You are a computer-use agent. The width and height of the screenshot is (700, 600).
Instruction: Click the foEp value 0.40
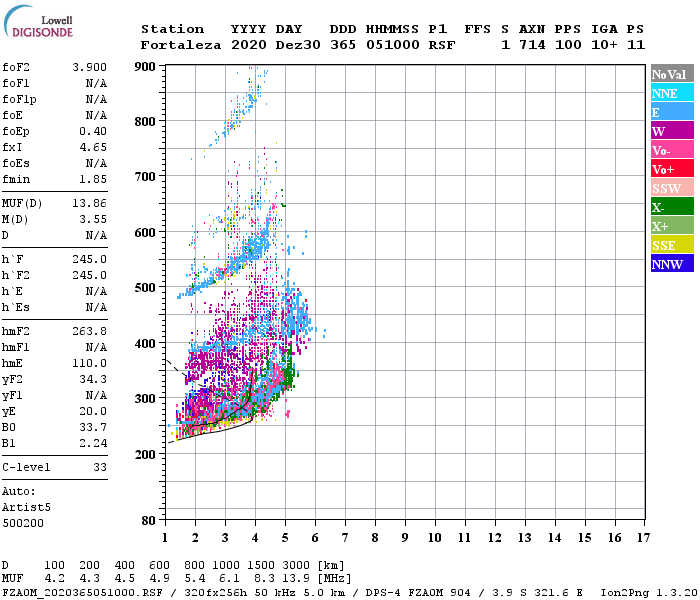93,131
